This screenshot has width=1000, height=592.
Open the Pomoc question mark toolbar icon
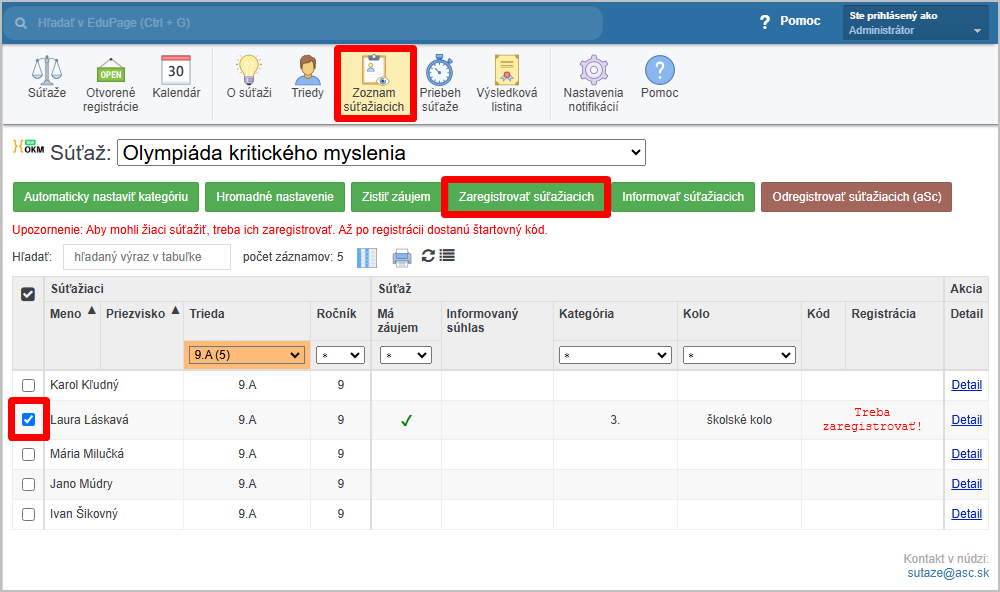659,70
